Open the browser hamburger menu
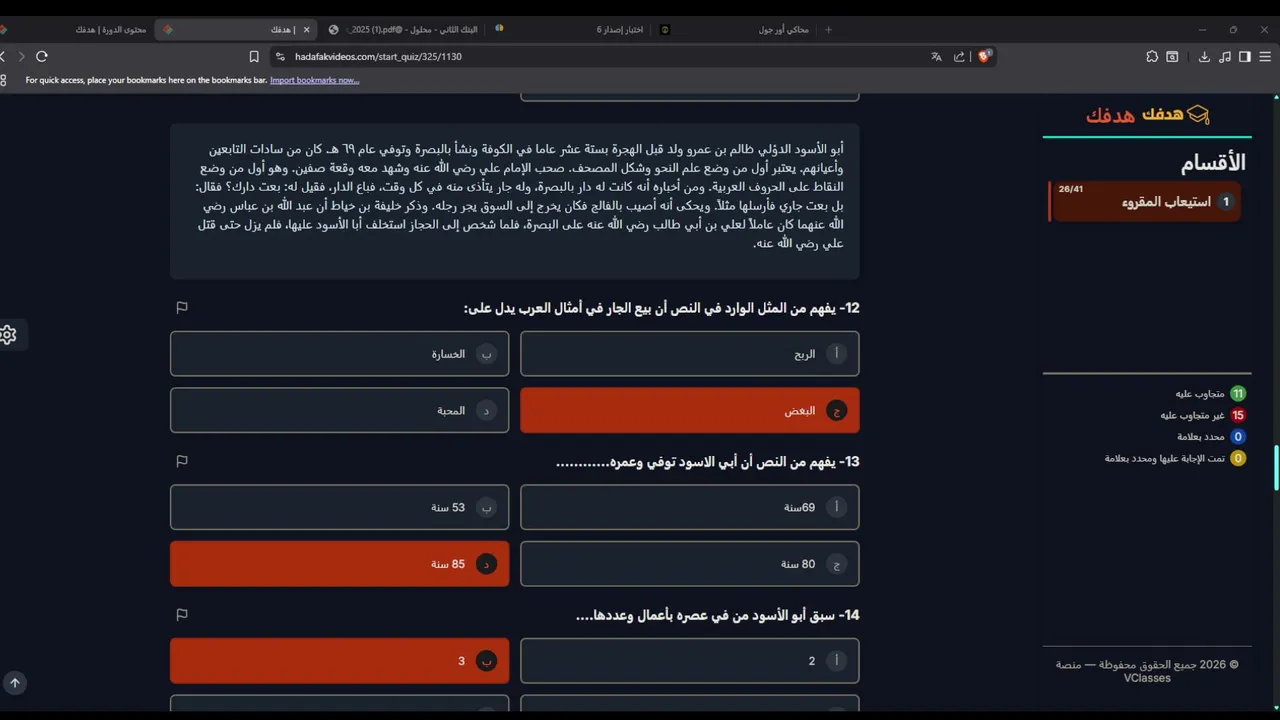Viewport: 1280px width, 720px height. [x=1265, y=57]
